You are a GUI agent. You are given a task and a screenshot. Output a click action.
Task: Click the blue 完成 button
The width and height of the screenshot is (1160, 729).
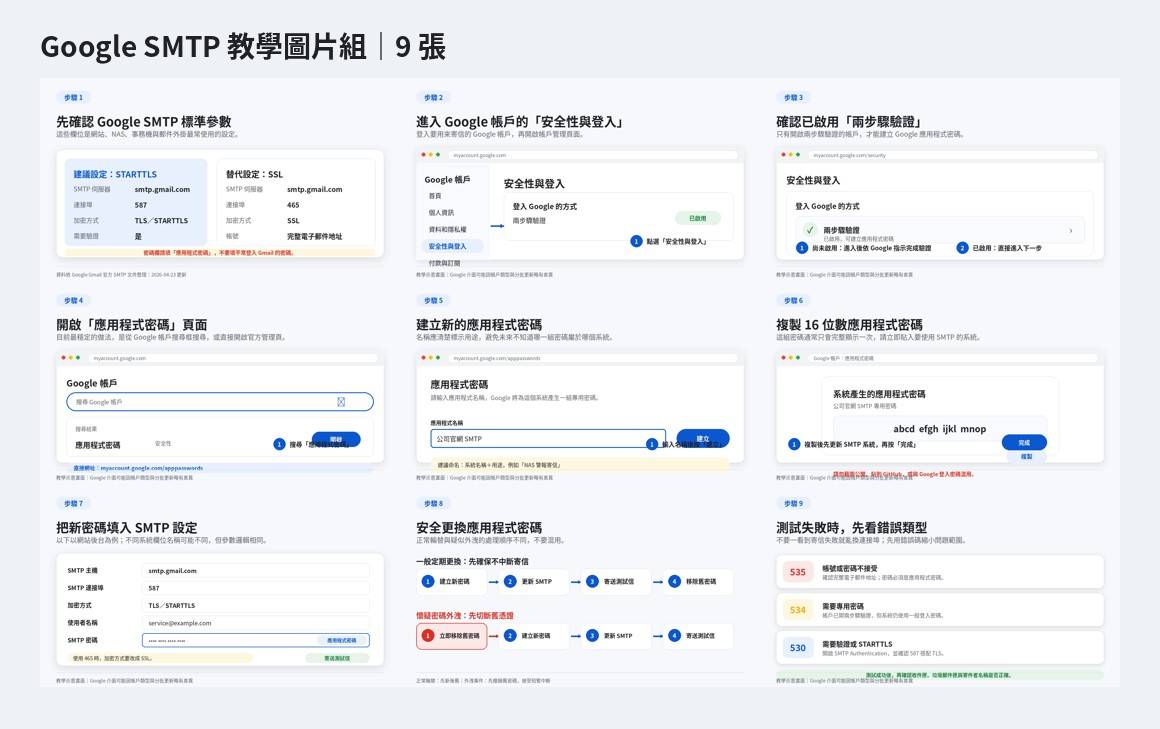point(1024,443)
